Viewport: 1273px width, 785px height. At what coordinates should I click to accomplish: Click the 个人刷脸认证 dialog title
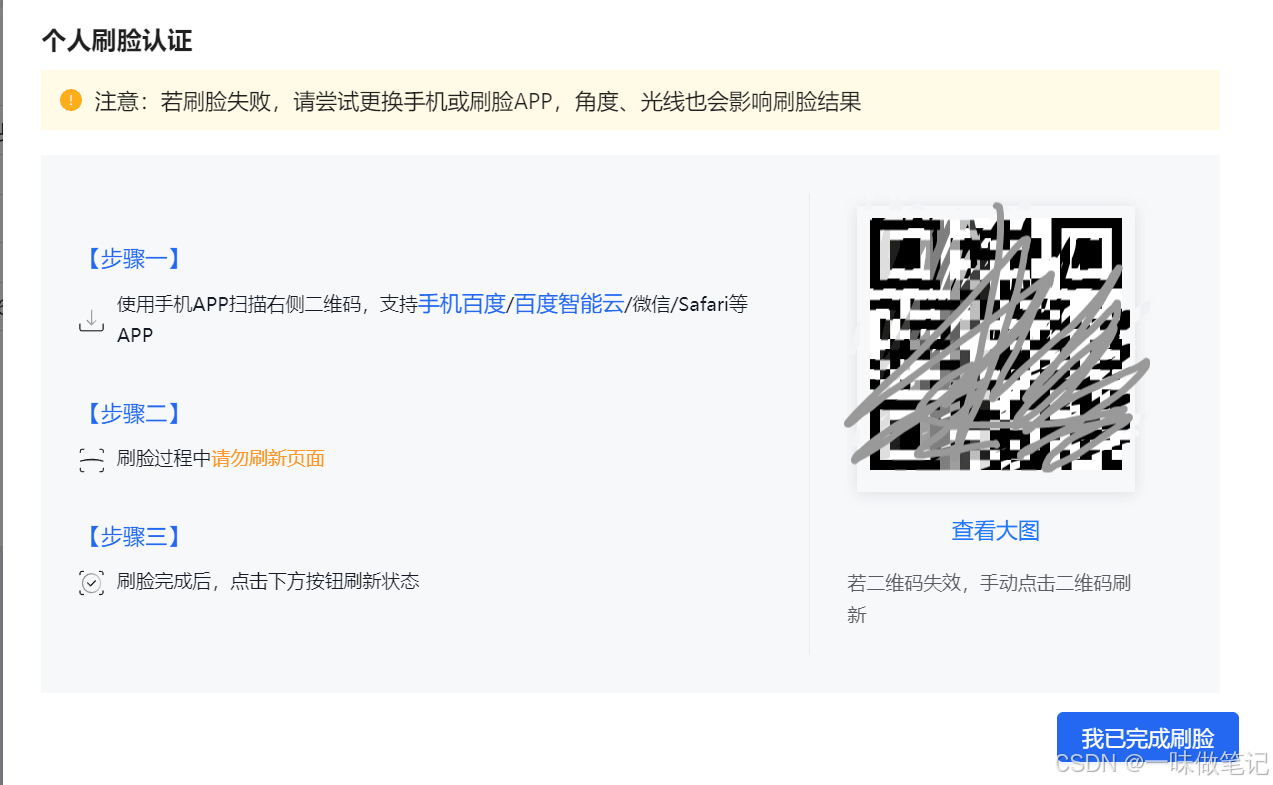coord(117,41)
